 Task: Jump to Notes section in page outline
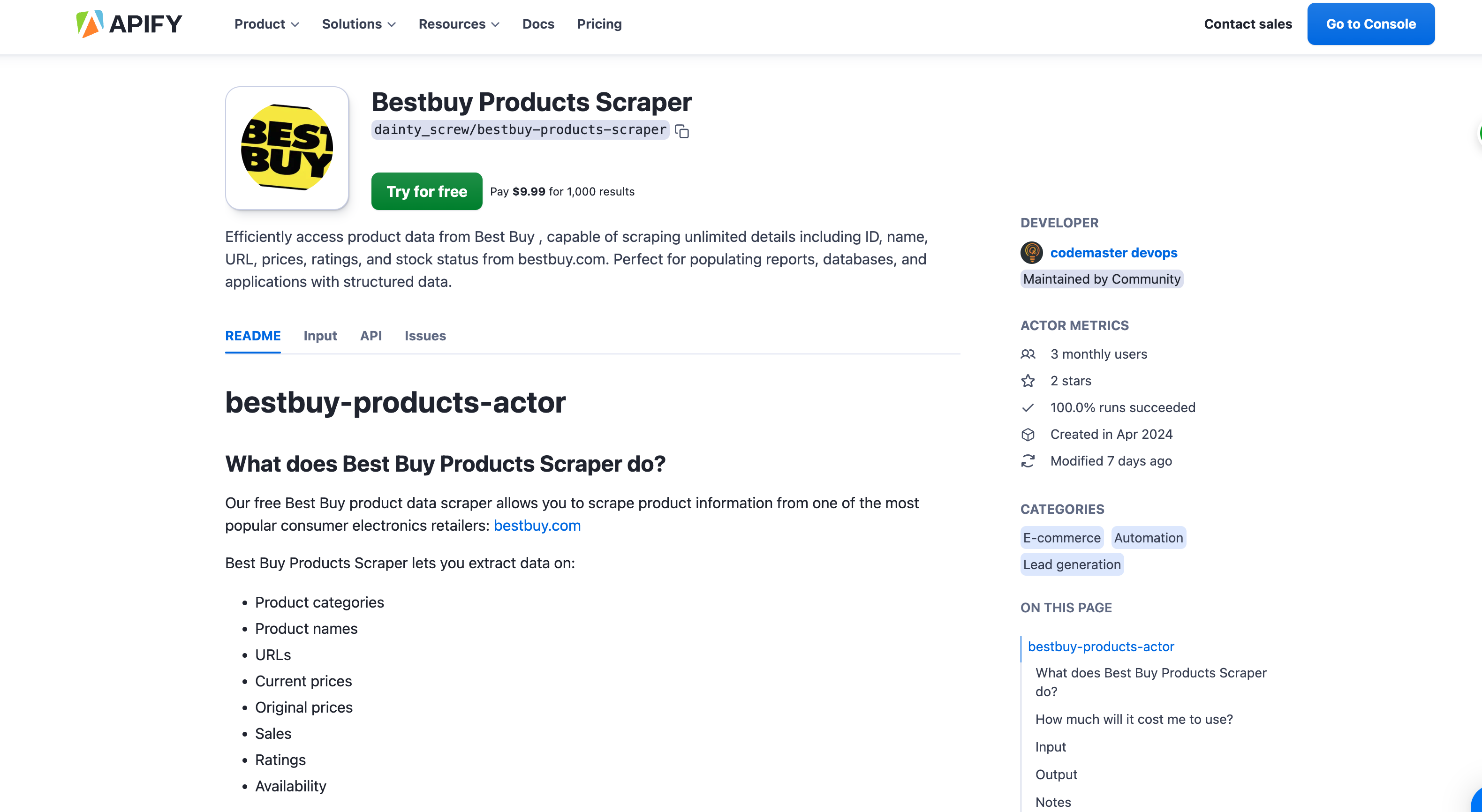(1053, 802)
